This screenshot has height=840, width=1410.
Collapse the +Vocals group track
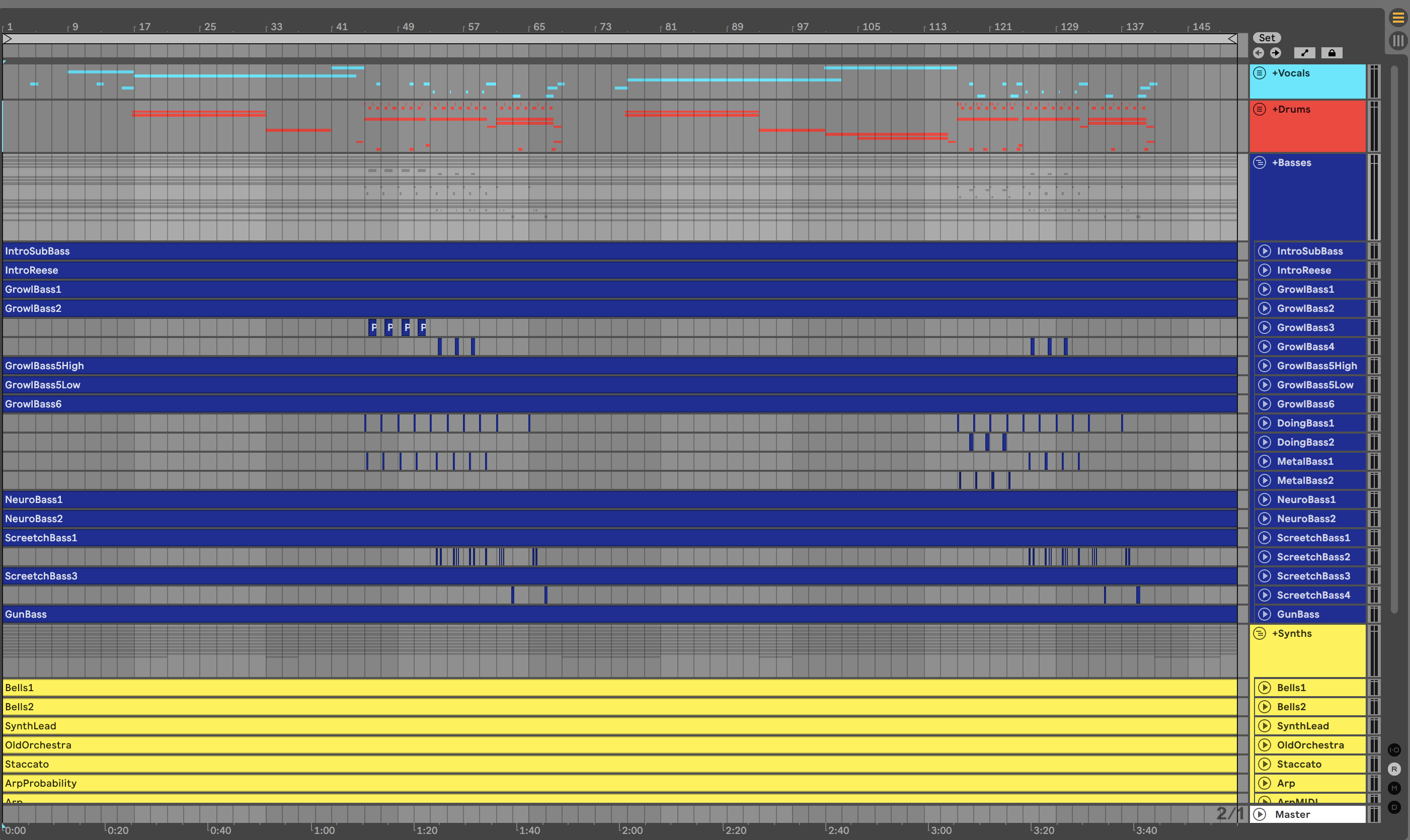1260,73
